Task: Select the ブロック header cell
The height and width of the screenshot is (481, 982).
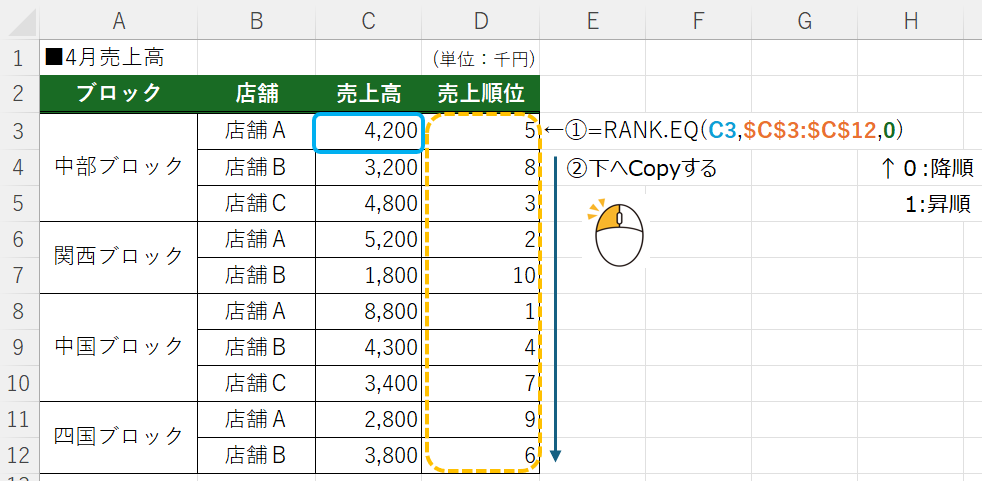Action: click(x=119, y=94)
